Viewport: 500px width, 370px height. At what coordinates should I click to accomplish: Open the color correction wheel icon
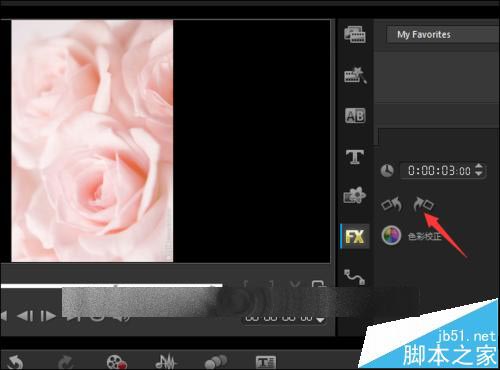click(x=391, y=235)
